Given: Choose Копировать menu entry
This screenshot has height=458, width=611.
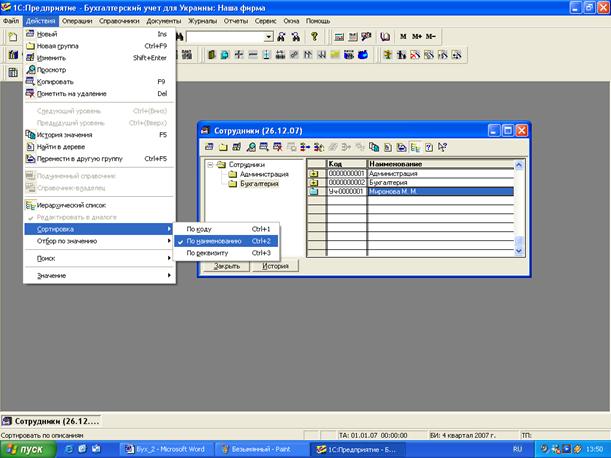Looking at the screenshot, I should (99, 82).
